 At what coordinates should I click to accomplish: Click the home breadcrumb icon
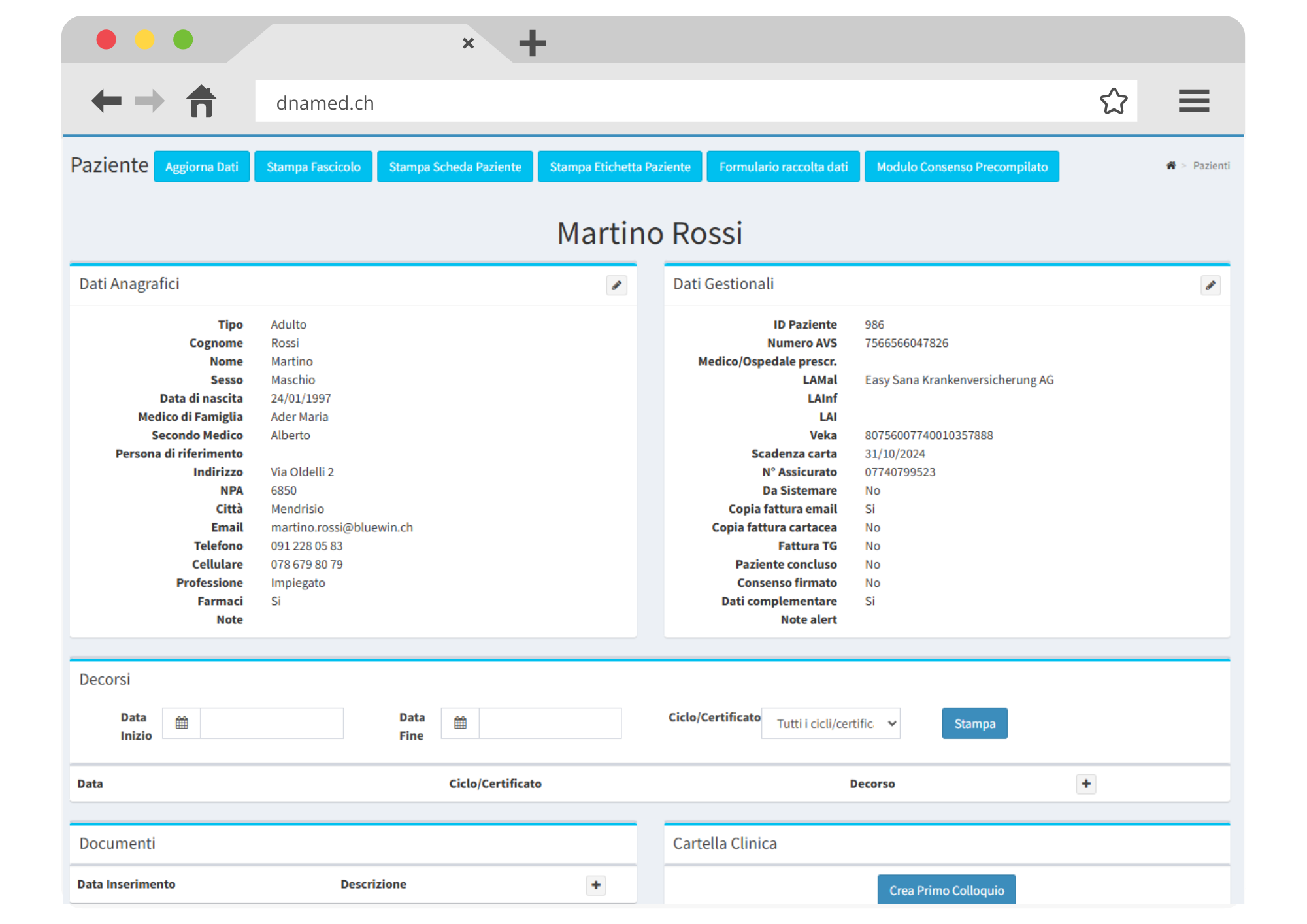(1170, 166)
